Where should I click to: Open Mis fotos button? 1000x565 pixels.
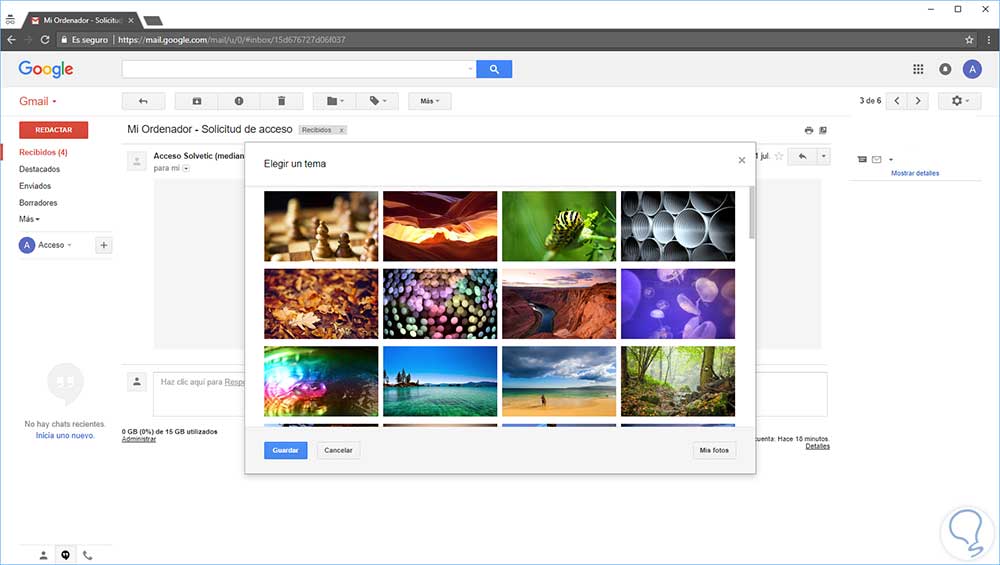pos(714,450)
